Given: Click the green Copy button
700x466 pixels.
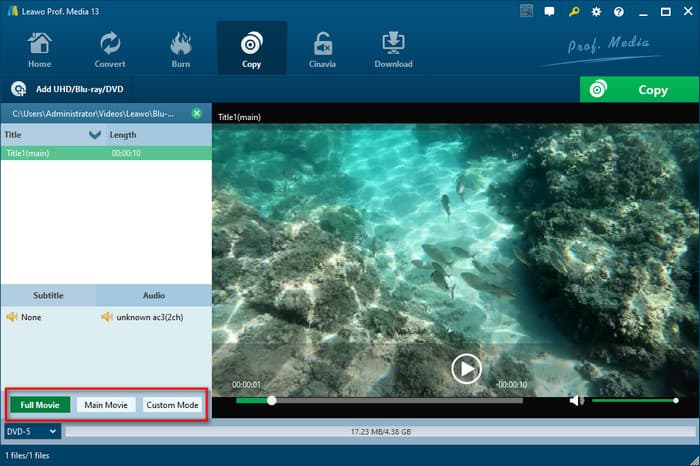Looking at the screenshot, I should (639, 90).
